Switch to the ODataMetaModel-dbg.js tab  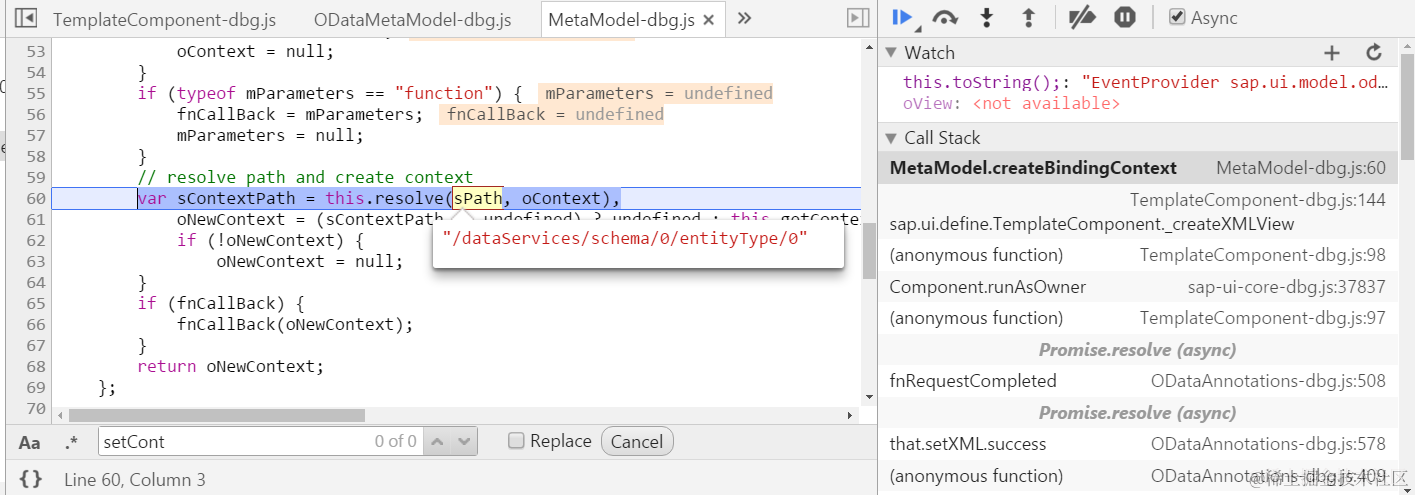pyautogui.click(x=412, y=19)
